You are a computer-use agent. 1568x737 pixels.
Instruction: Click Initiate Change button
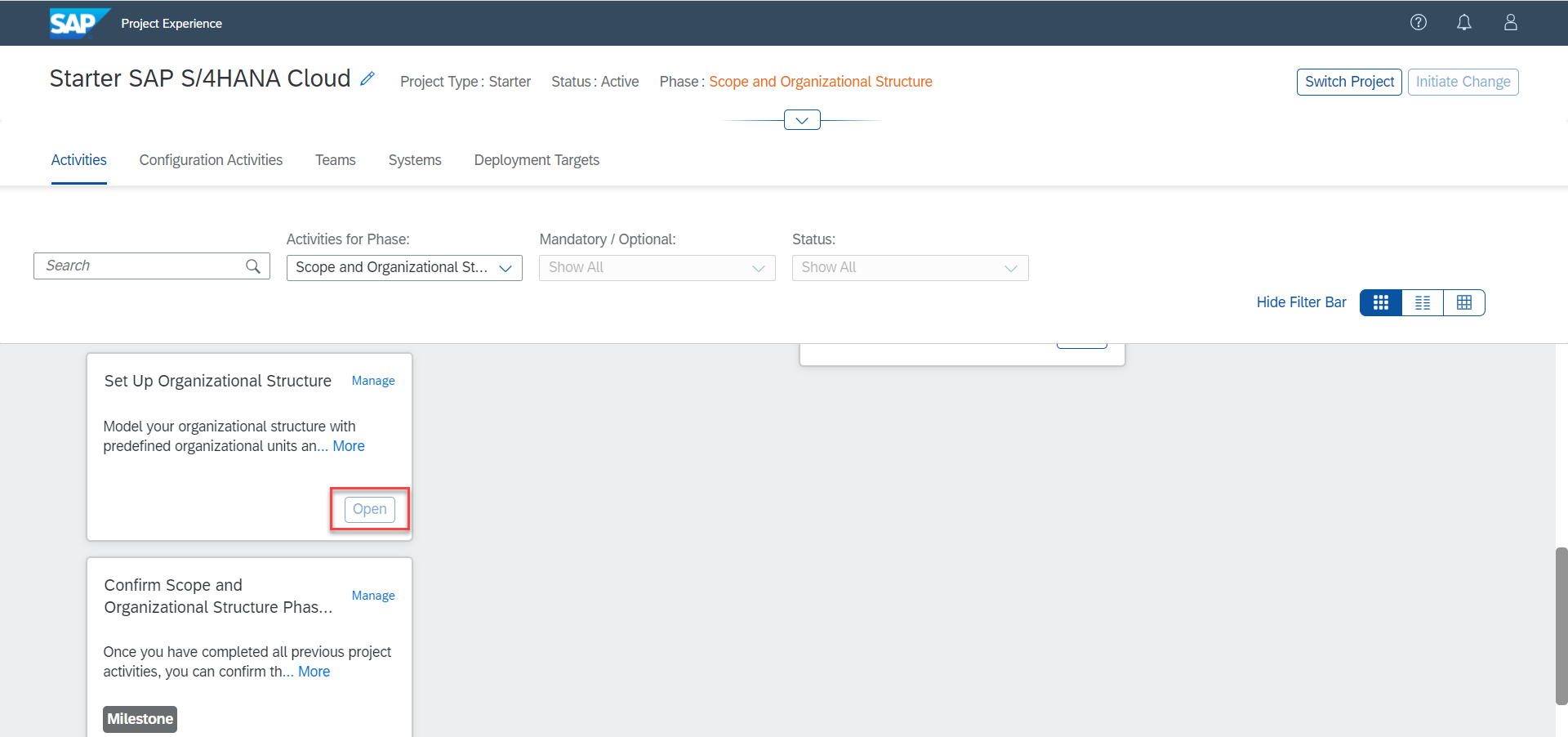coord(1463,82)
